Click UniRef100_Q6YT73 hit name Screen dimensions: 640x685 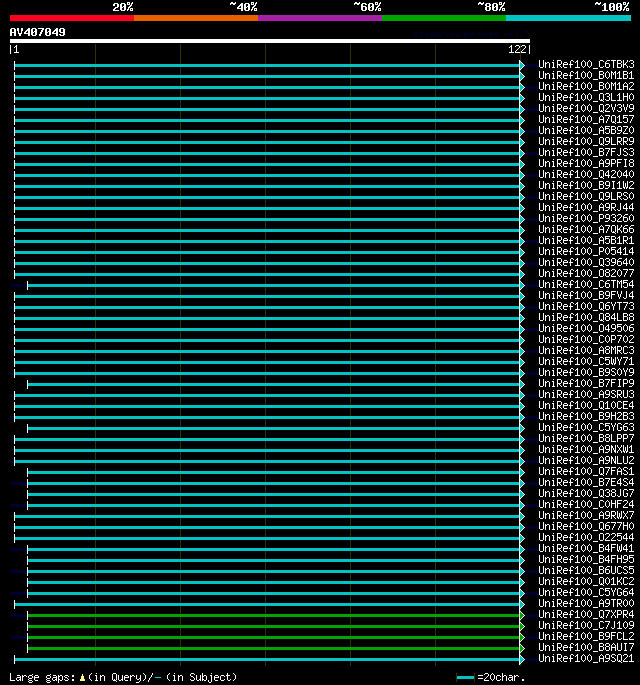(x=586, y=307)
